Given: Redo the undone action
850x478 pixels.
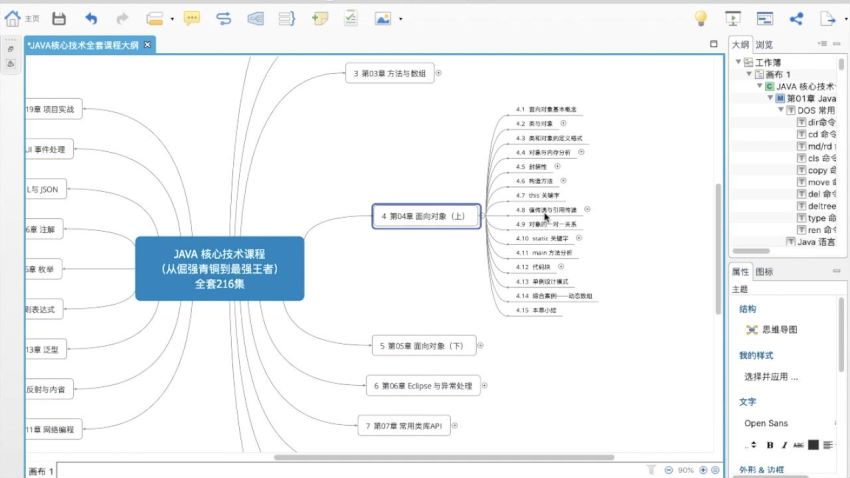Looking at the screenshot, I should 122,18.
